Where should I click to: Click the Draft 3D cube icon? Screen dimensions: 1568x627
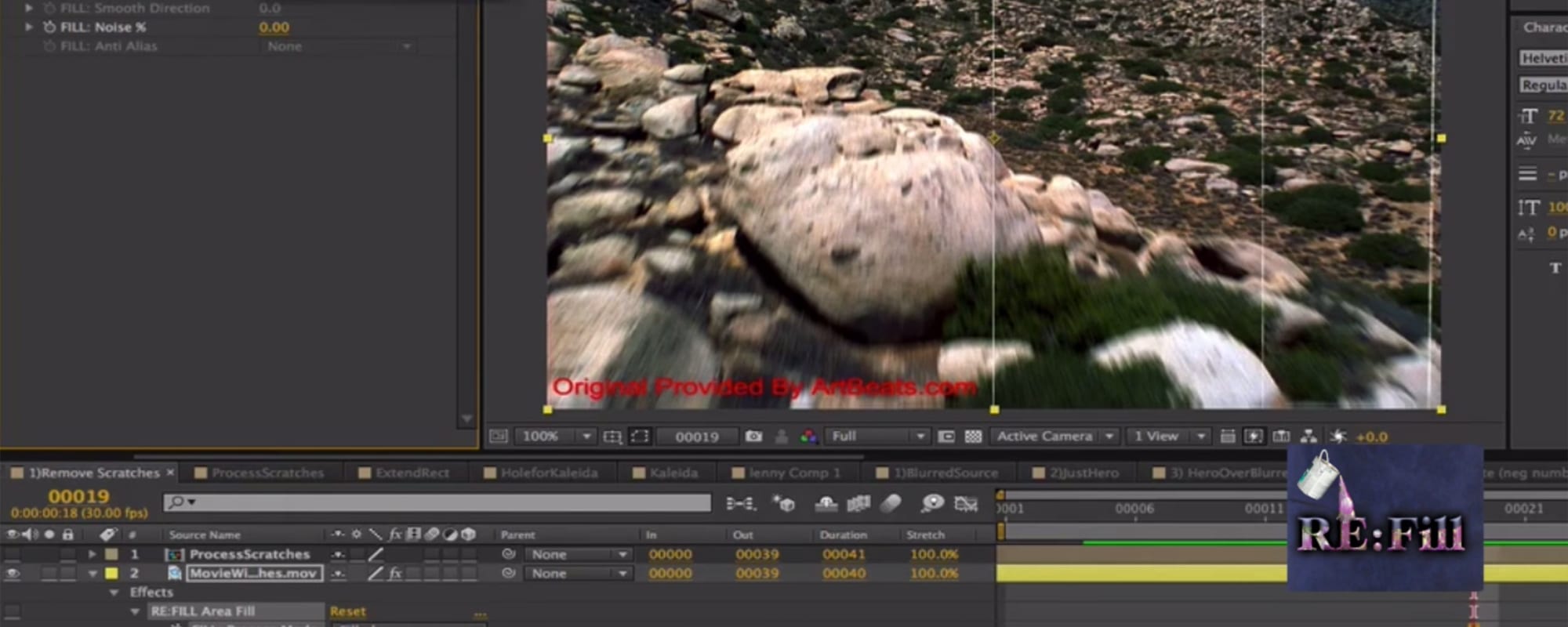tap(783, 503)
